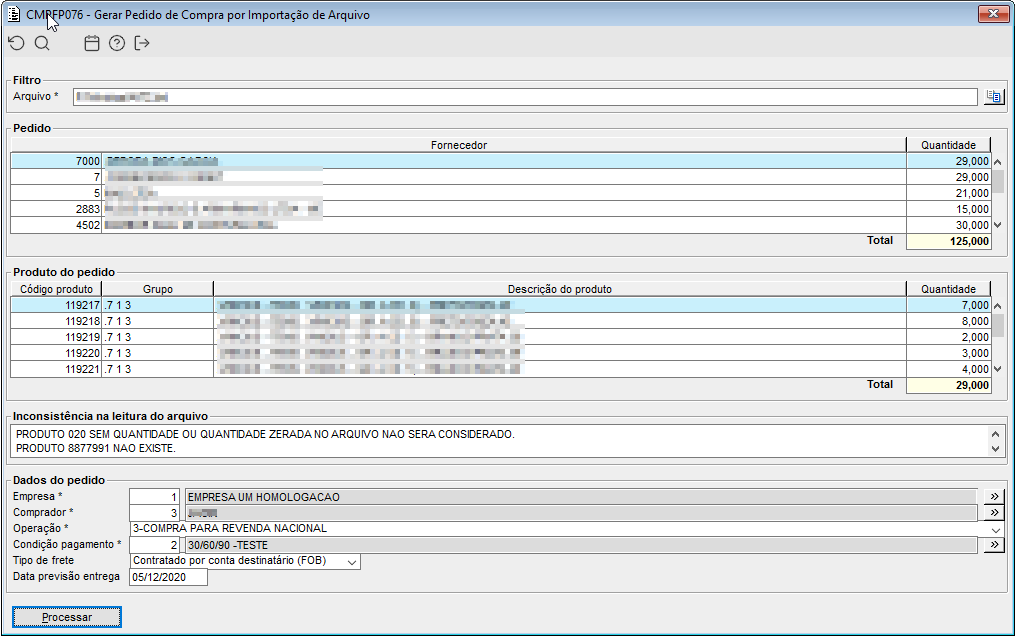This screenshot has width=1018, height=638.
Task: Click the window document icon in title bar
Action: coord(14,14)
